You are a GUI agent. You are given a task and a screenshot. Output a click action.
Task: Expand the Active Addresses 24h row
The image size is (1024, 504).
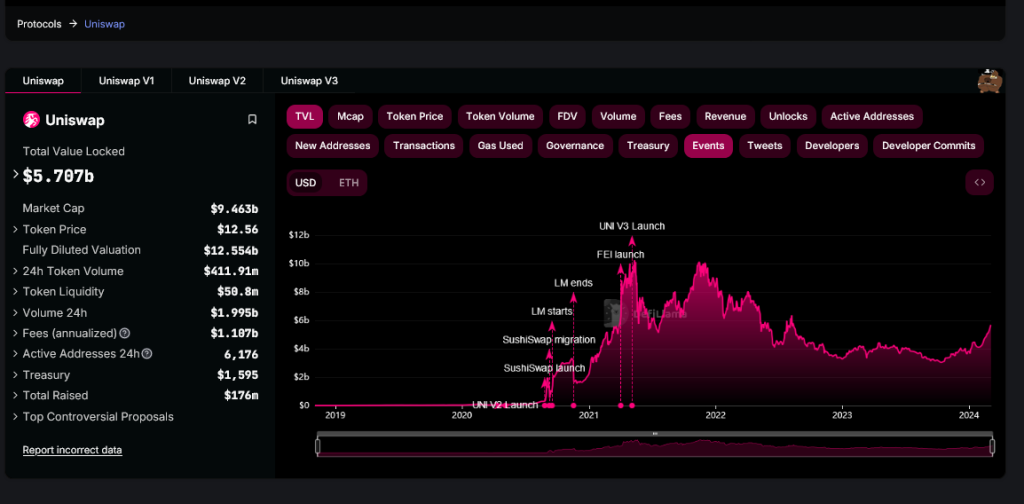(x=15, y=354)
